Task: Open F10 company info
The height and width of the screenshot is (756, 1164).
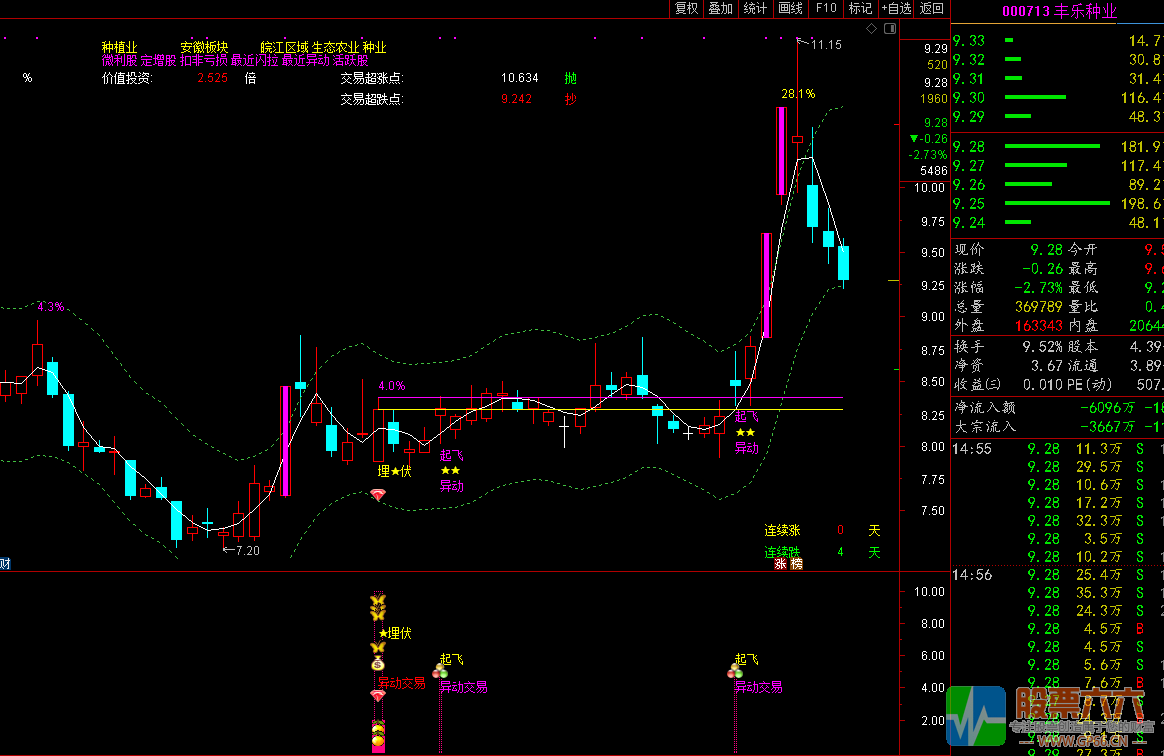Action: (825, 9)
